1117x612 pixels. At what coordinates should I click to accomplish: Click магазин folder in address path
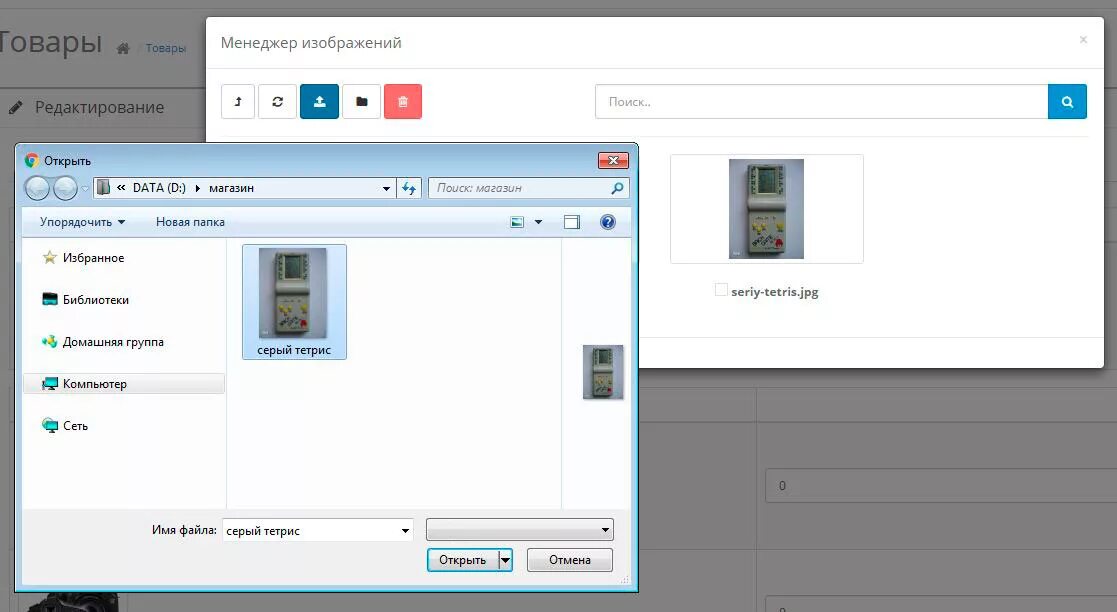(232, 188)
